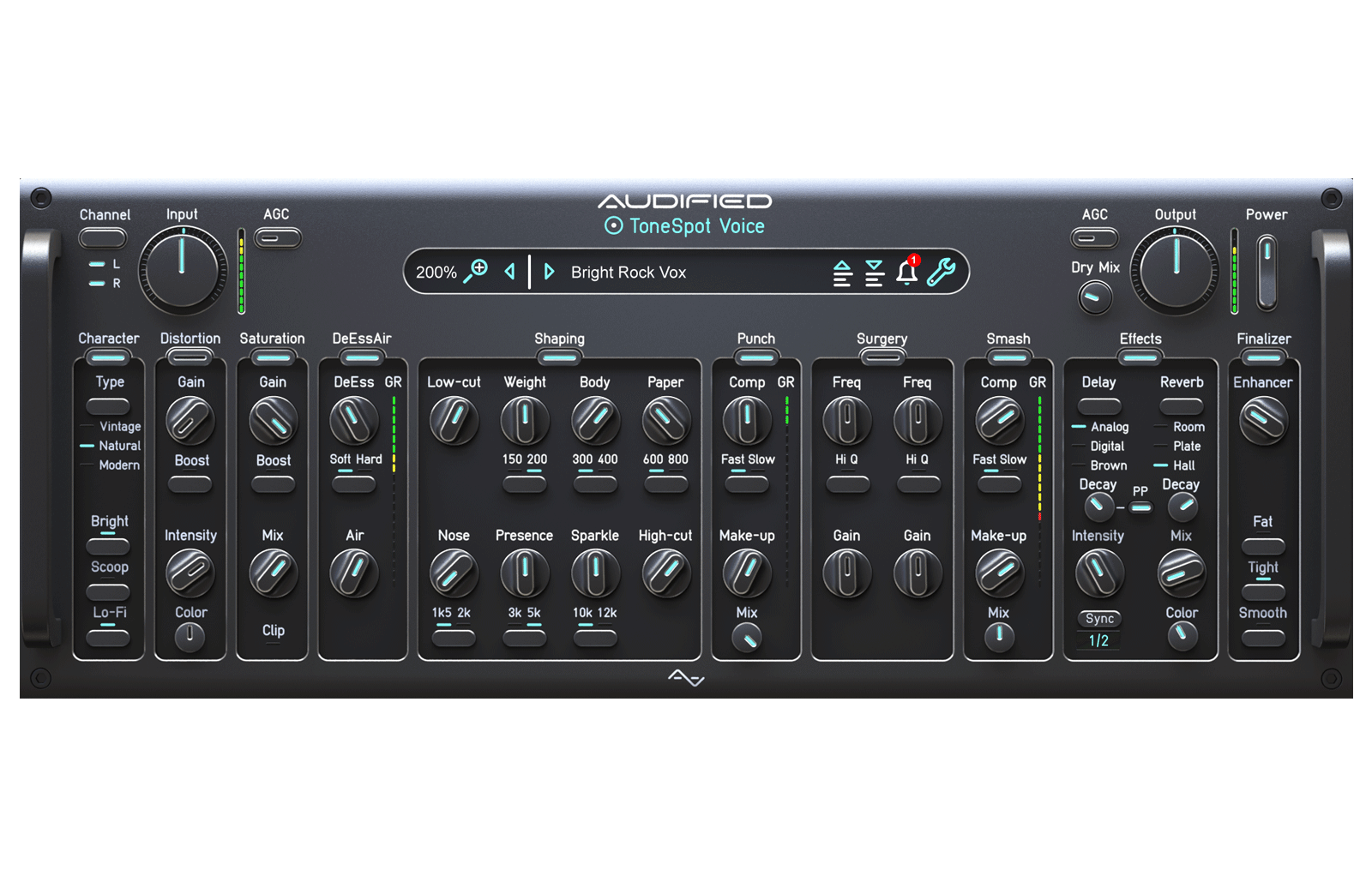
Task: Click the save preset icon
Action: [875, 273]
